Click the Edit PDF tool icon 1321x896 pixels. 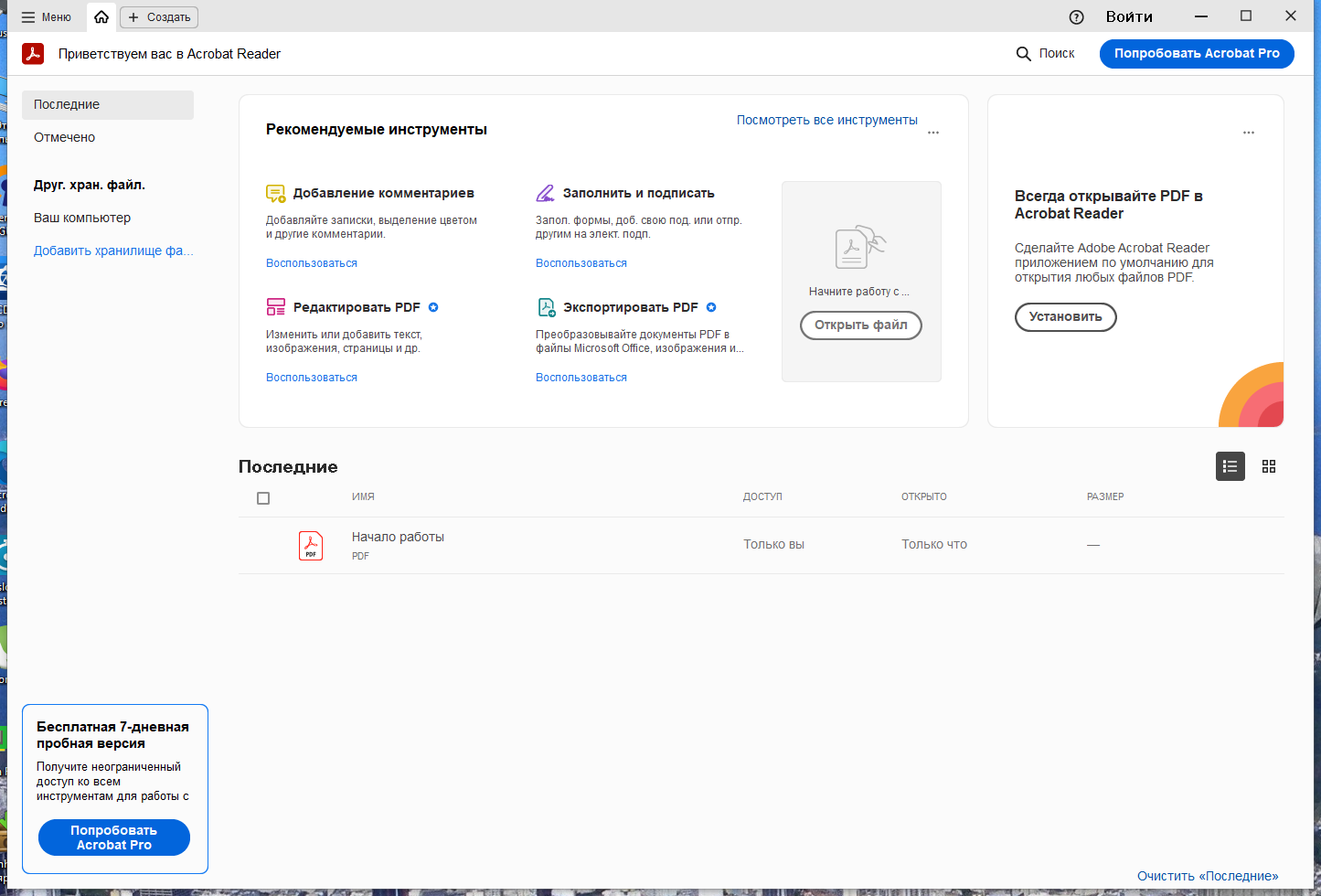[275, 307]
